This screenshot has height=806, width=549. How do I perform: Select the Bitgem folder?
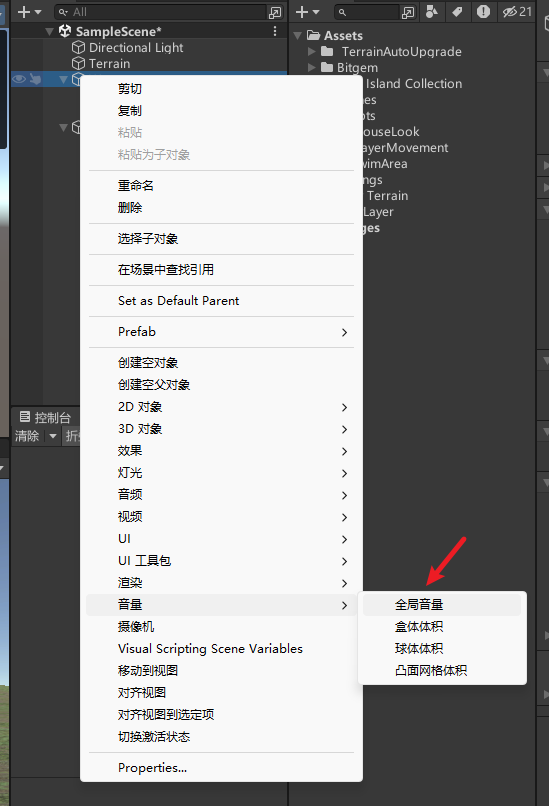pos(357,67)
